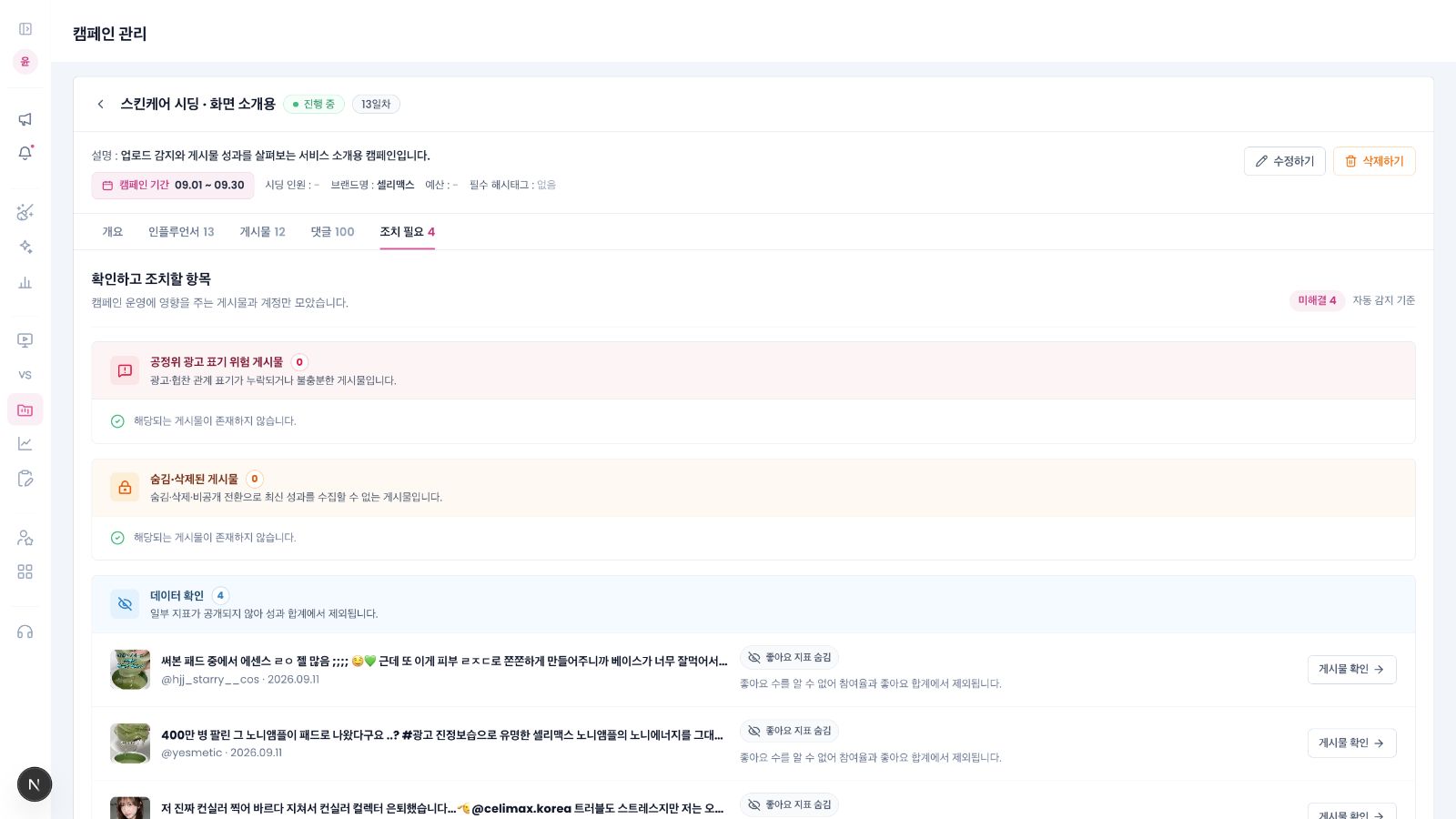This screenshot has height=819, width=1456.
Task: Open notifications bell icon
Action: click(x=25, y=153)
